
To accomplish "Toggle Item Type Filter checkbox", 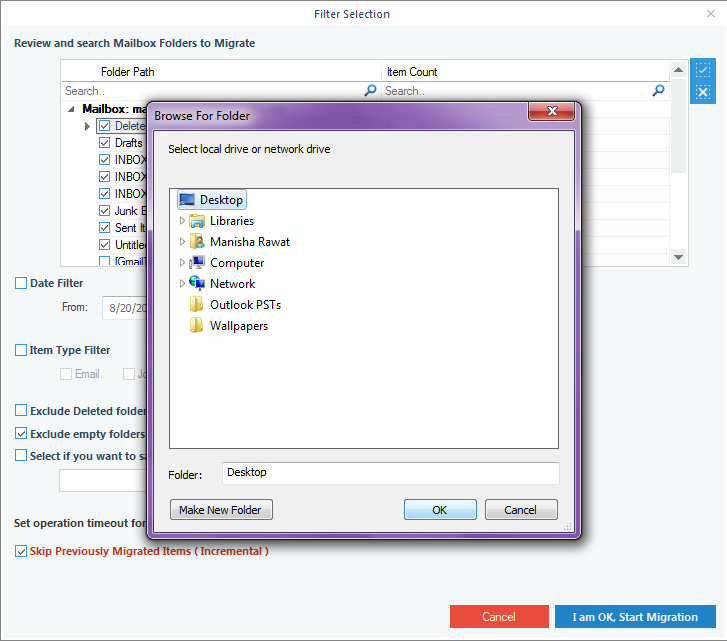I will click(x=21, y=351).
